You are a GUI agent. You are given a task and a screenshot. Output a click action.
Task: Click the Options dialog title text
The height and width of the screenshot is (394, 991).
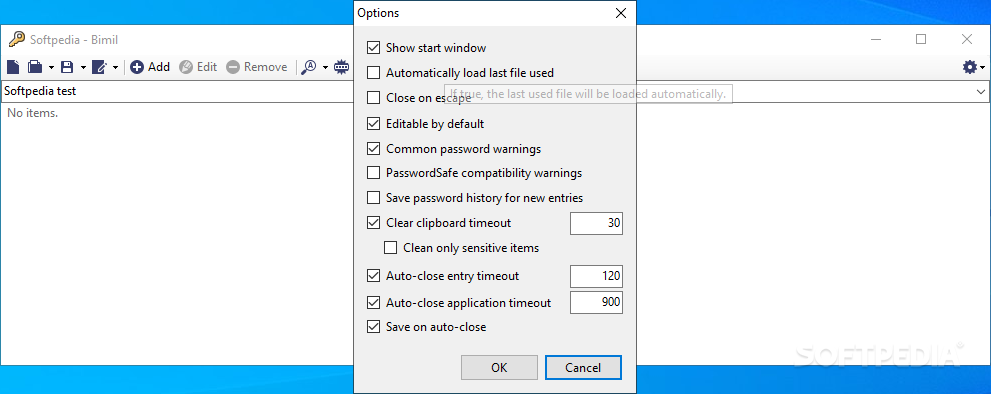click(x=378, y=13)
